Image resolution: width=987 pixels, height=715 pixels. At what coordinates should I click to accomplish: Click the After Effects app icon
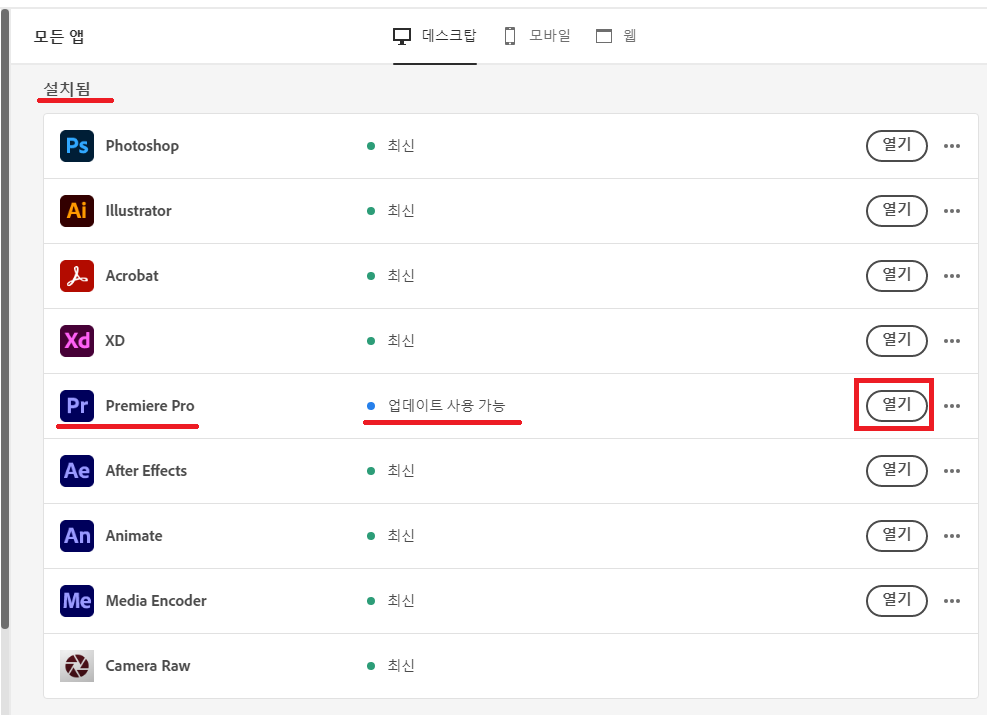77,471
